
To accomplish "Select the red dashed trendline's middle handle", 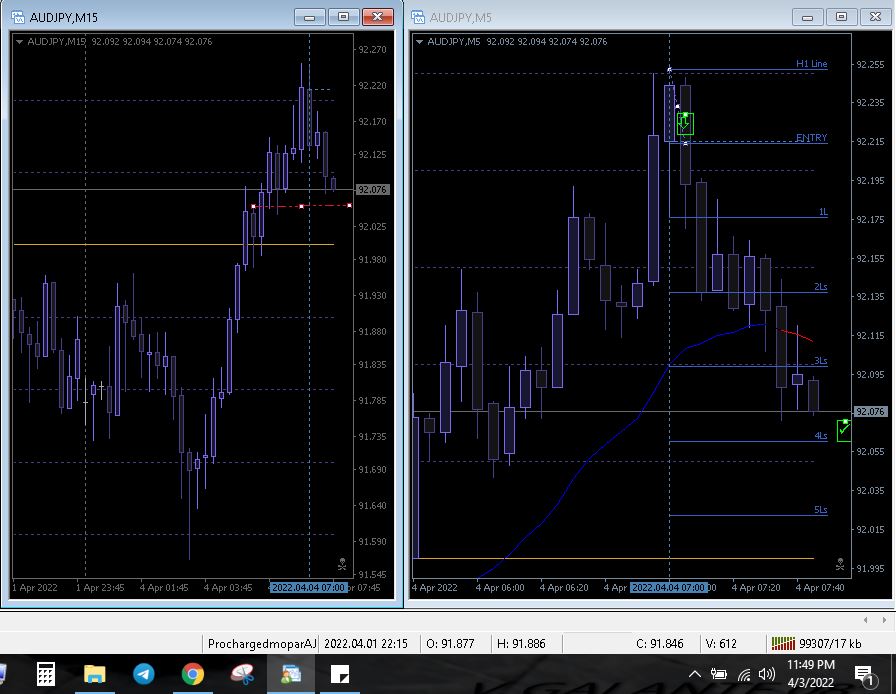I will [302, 206].
